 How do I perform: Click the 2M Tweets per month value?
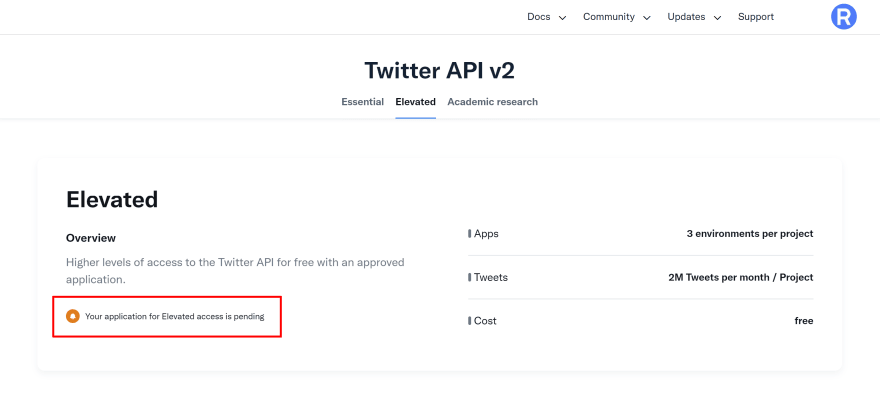[741, 277]
